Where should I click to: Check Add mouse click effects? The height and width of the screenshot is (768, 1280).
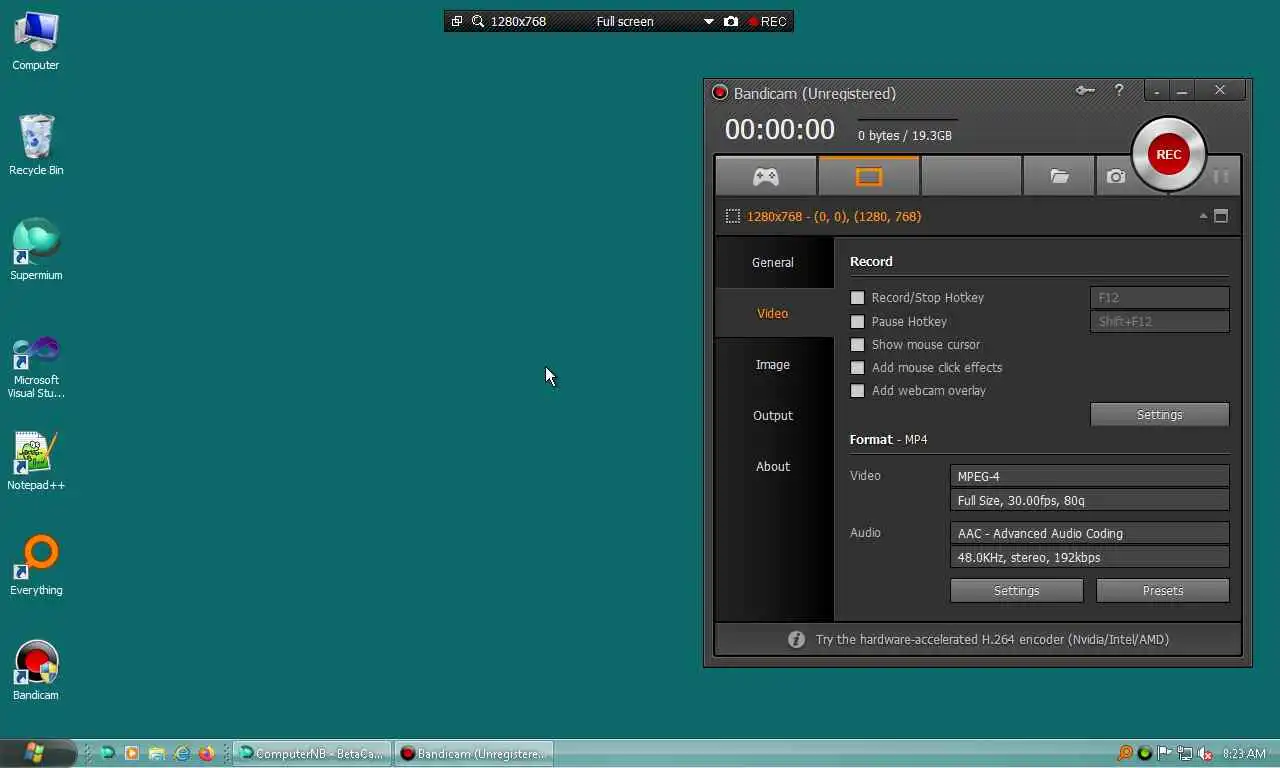857,367
